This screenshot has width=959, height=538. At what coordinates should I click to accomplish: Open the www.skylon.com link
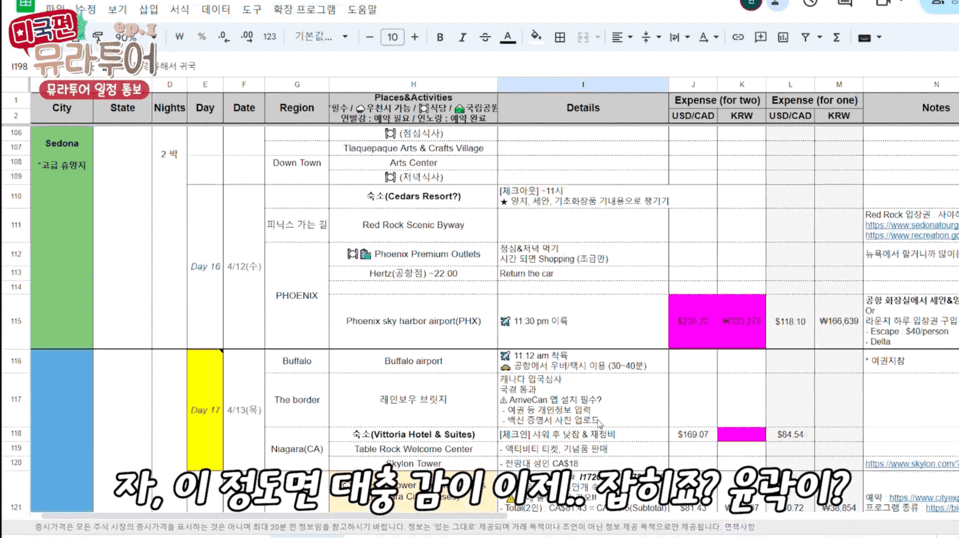pos(912,463)
